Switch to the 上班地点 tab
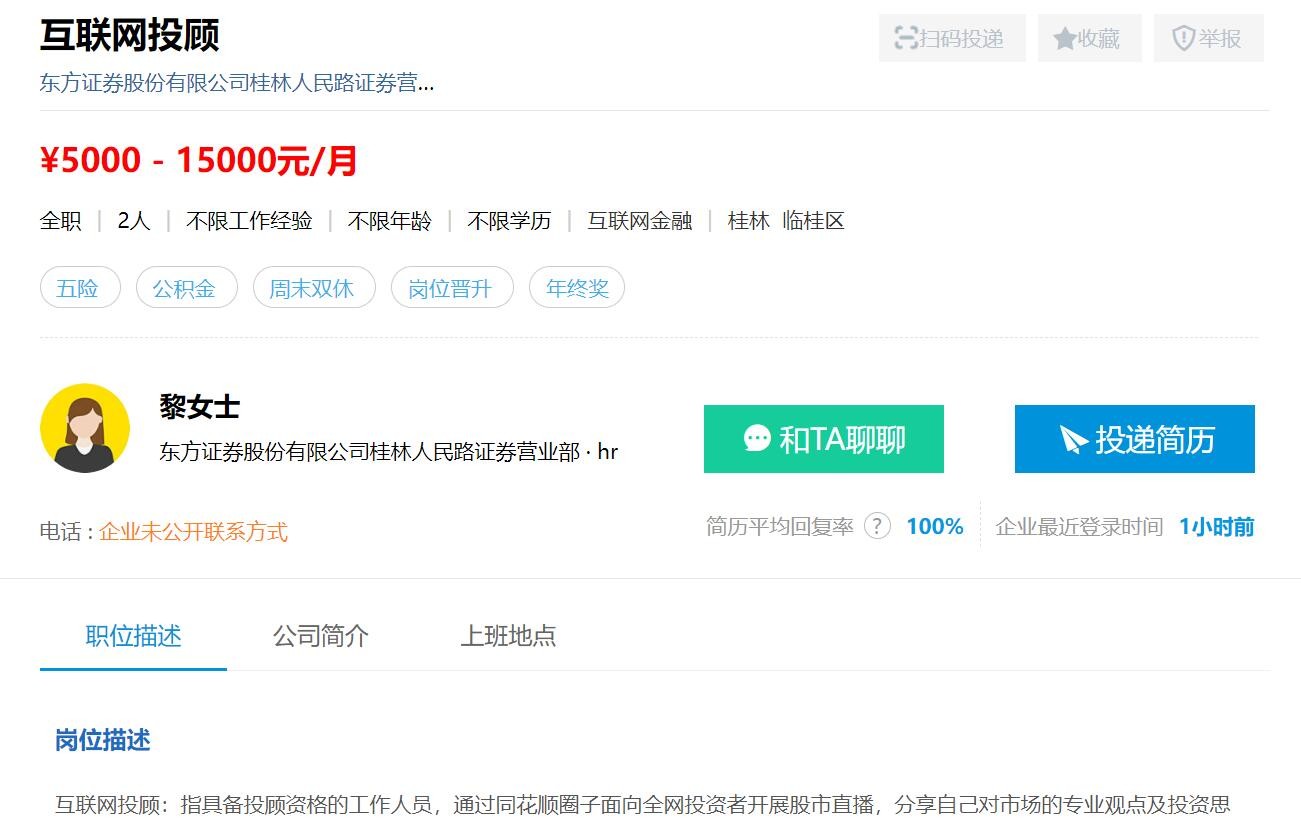This screenshot has width=1301, height=828. tap(508, 636)
